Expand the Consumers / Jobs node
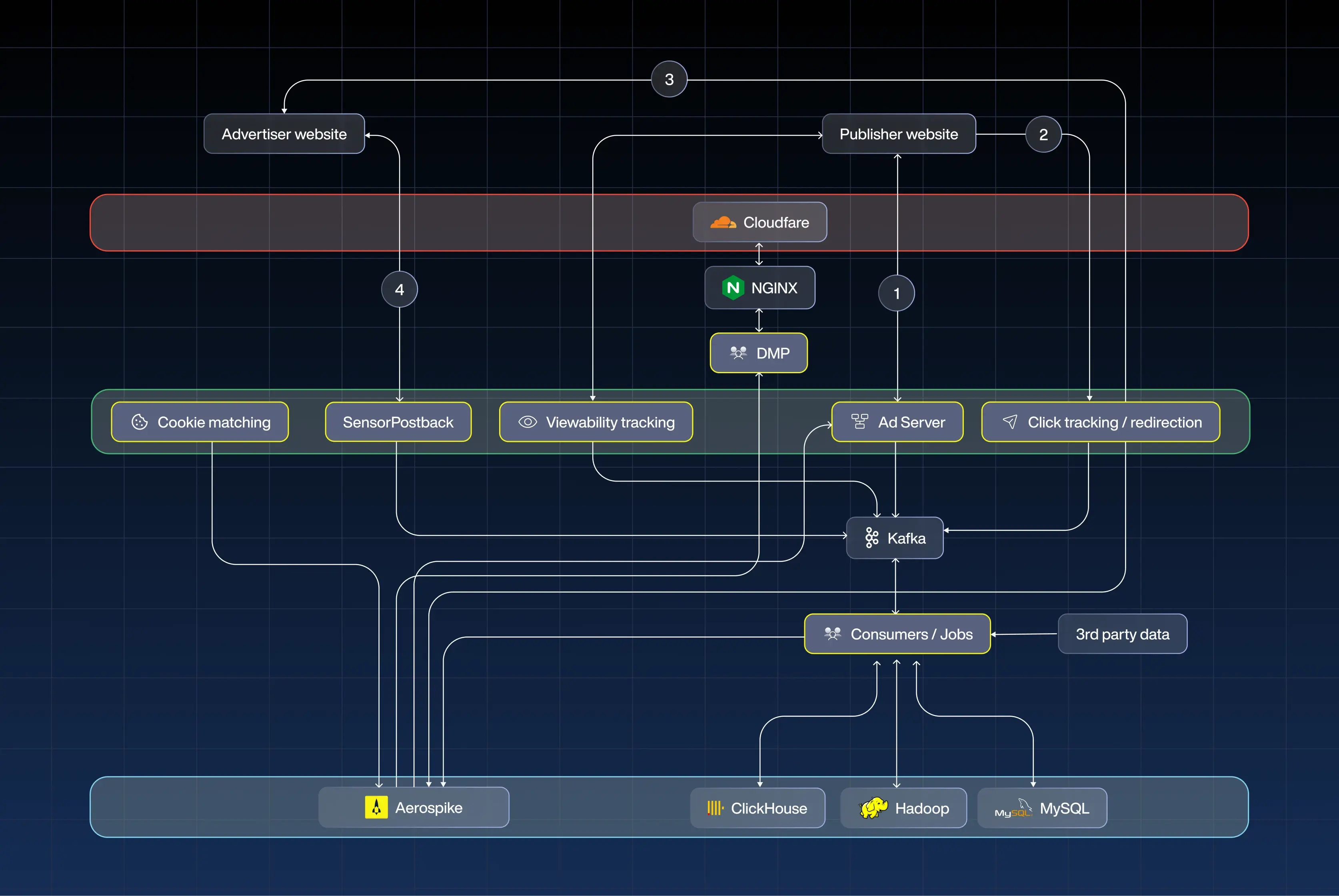Viewport: 1339px width, 896px height. 896,634
